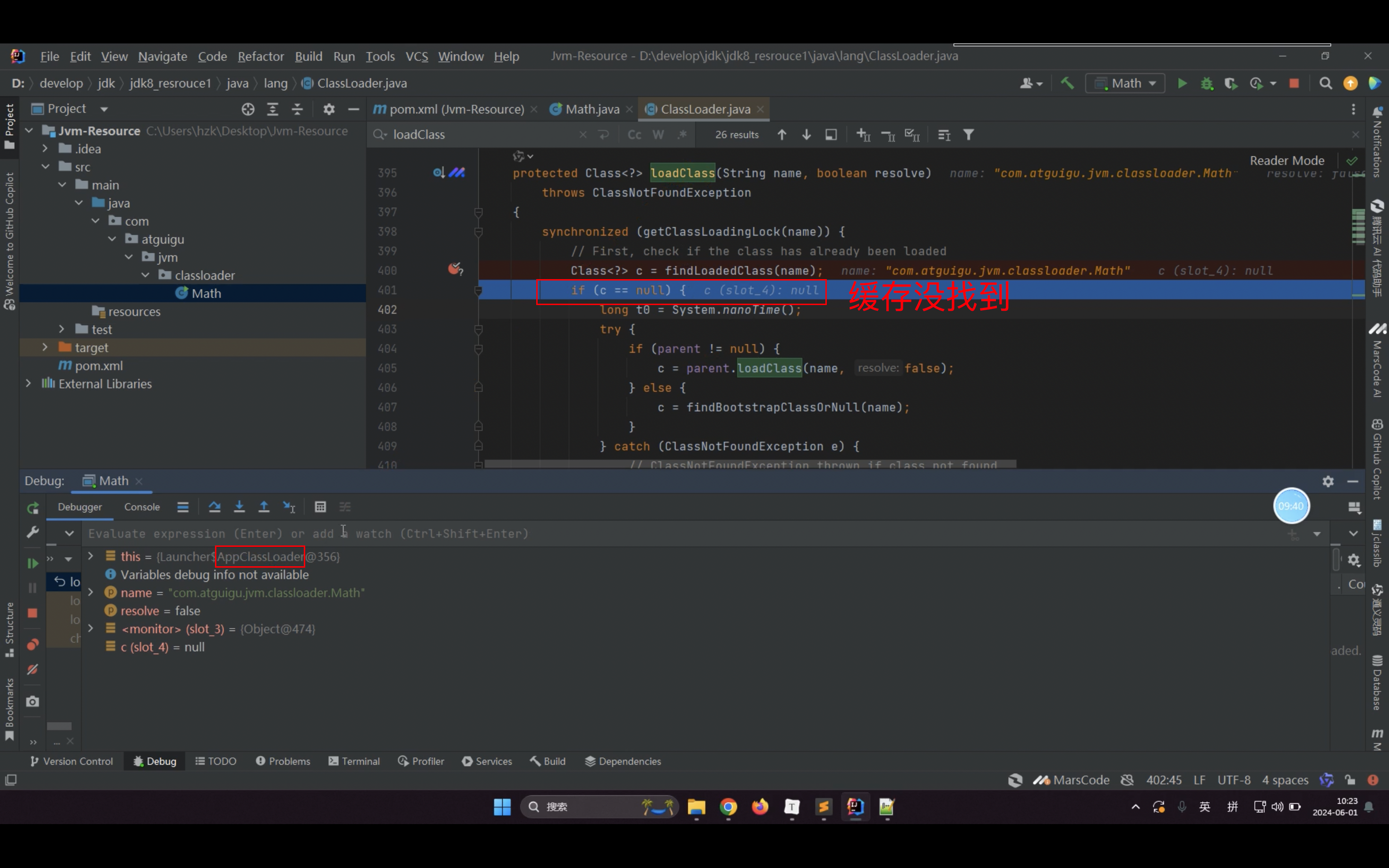The width and height of the screenshot is (1389, 868).
Task: Switch to pom.xml (Jvm-Resource) tab
Action: click(x=456, y=109)
